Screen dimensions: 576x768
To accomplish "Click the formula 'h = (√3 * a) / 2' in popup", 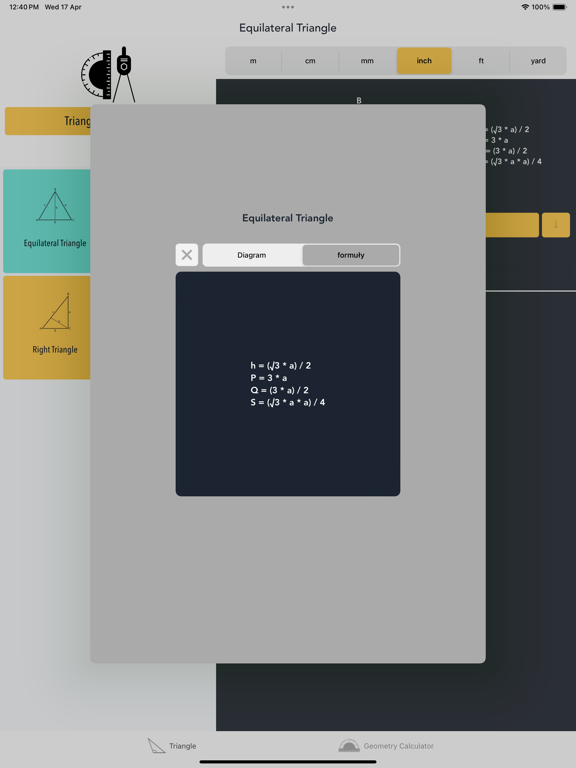I will click(x=281, y=365).
